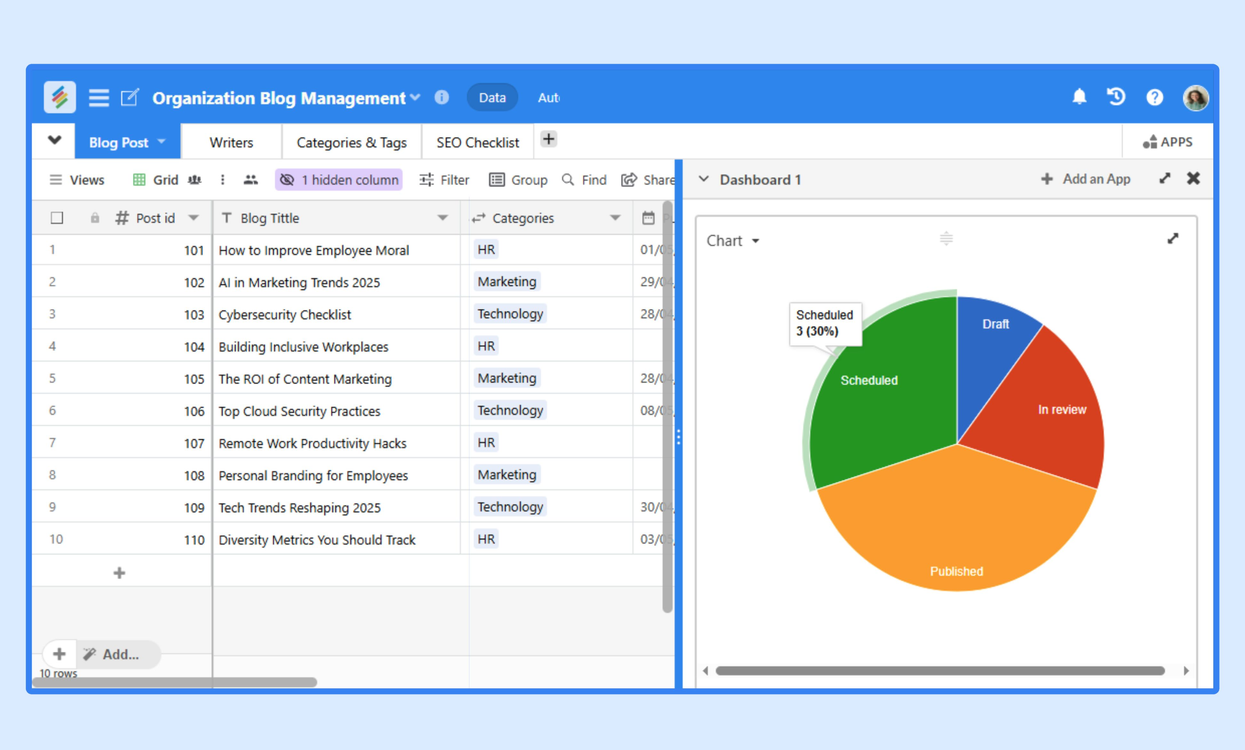
Task: Open the APPS button
Action: pos(1167,142)
